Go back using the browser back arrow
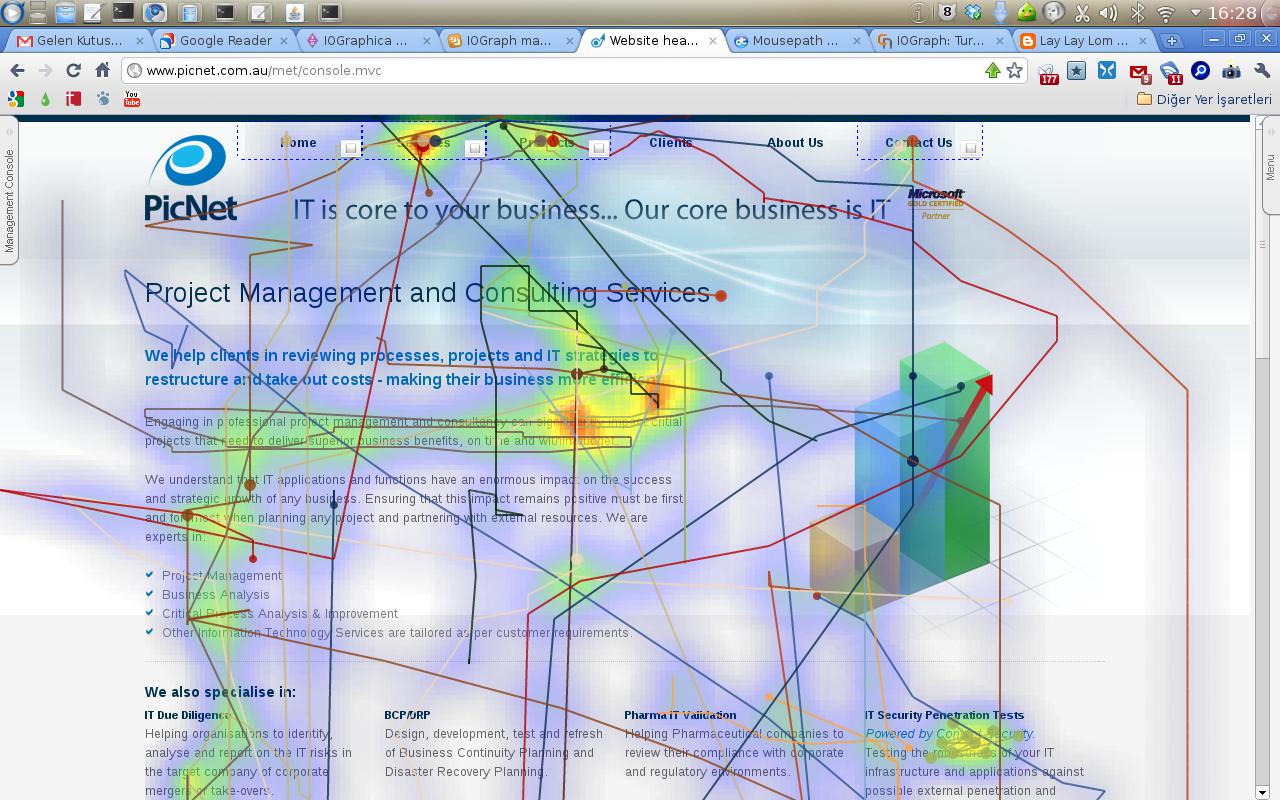 17,70
